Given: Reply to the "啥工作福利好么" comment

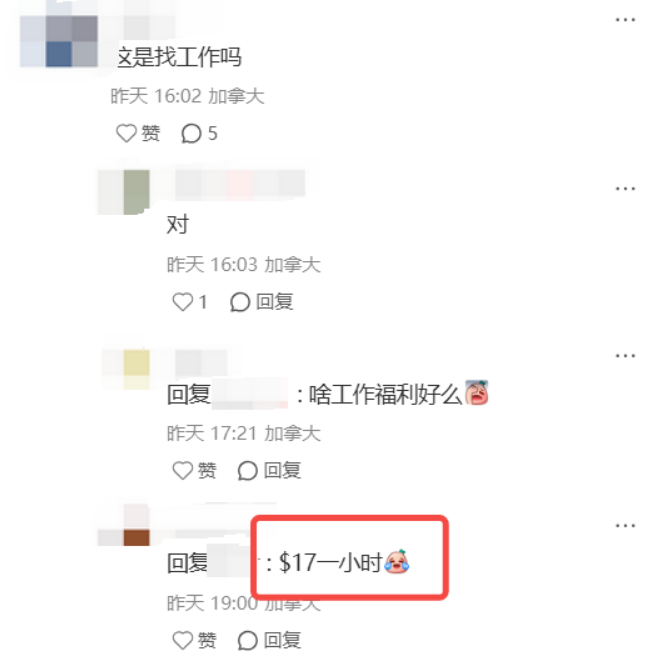Looking at the screenshot, I should [269, 470].
